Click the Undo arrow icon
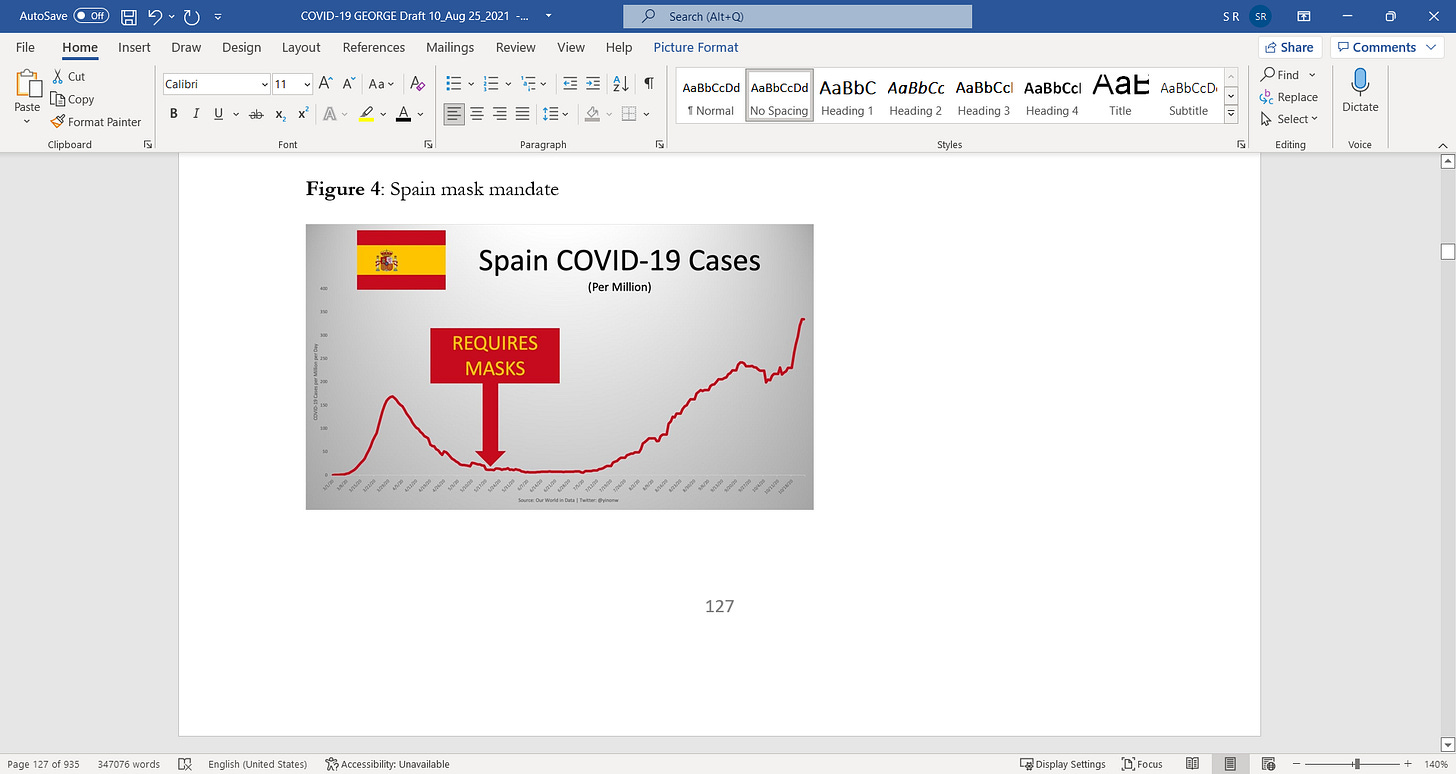The height and width of the screenshot is (774, 1456). tap(155, 16)
